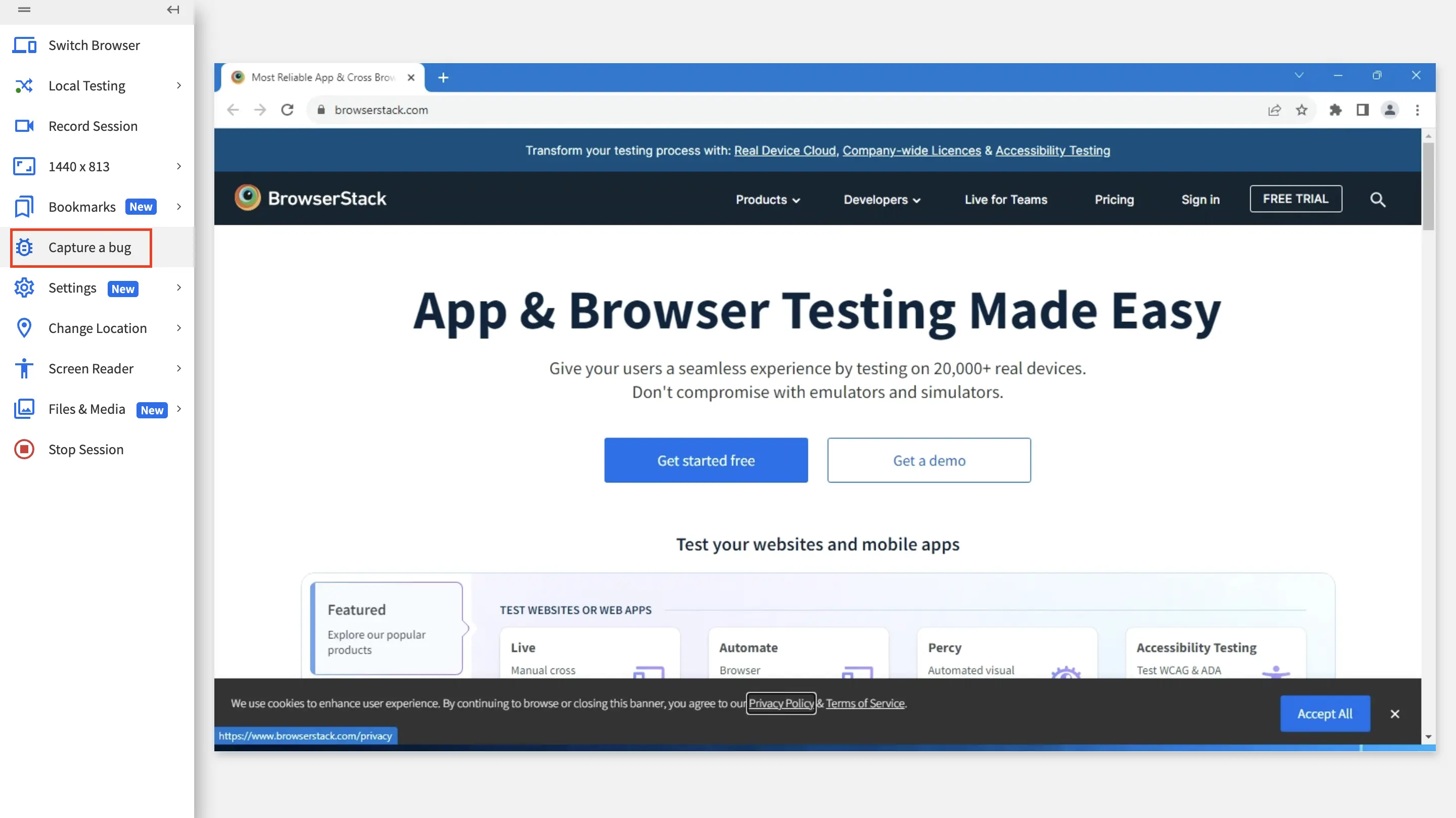
Task: Select the Pricing menu item
Action: pos(1113,200)
